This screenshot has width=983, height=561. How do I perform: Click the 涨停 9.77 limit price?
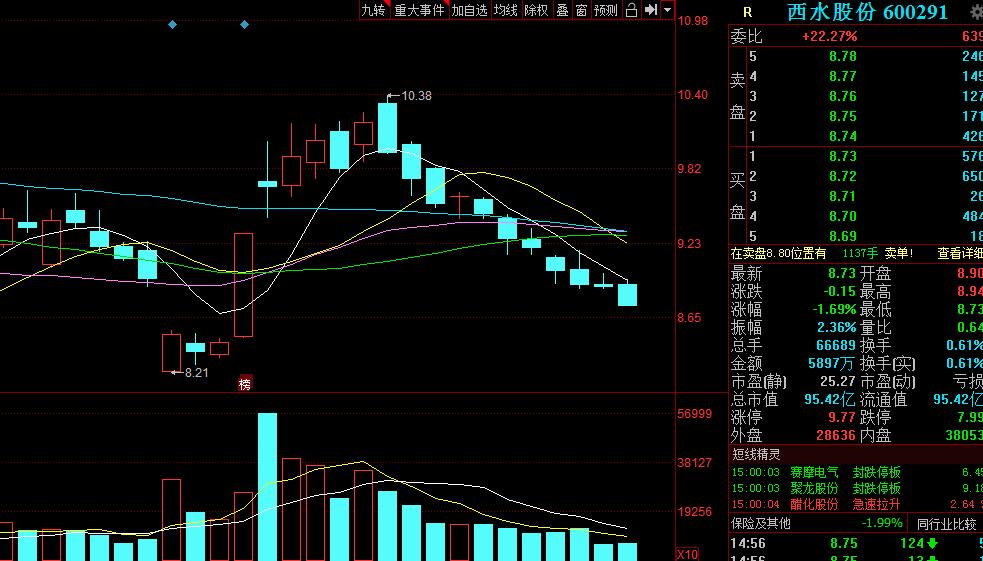pyautogui.click(x=843, y=417)
